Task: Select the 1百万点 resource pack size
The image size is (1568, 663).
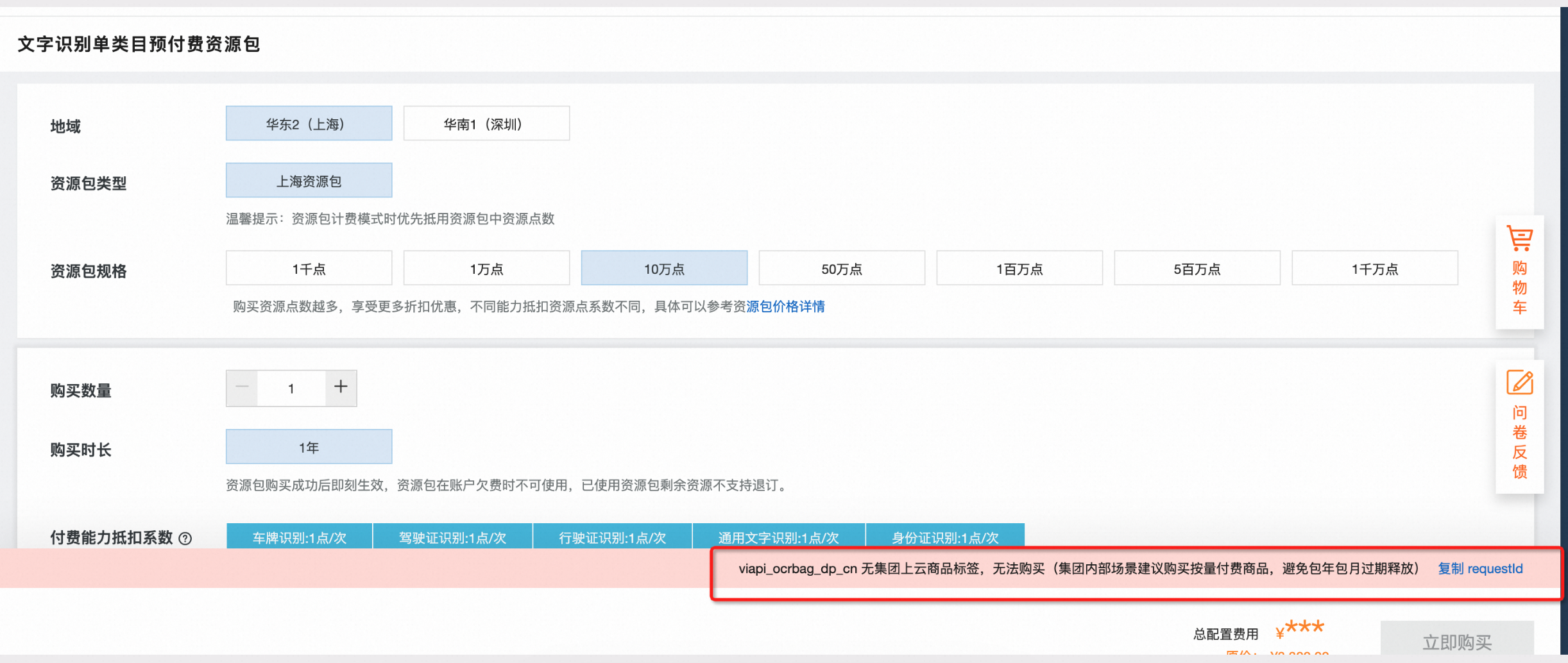Action: click(1019, 269)
